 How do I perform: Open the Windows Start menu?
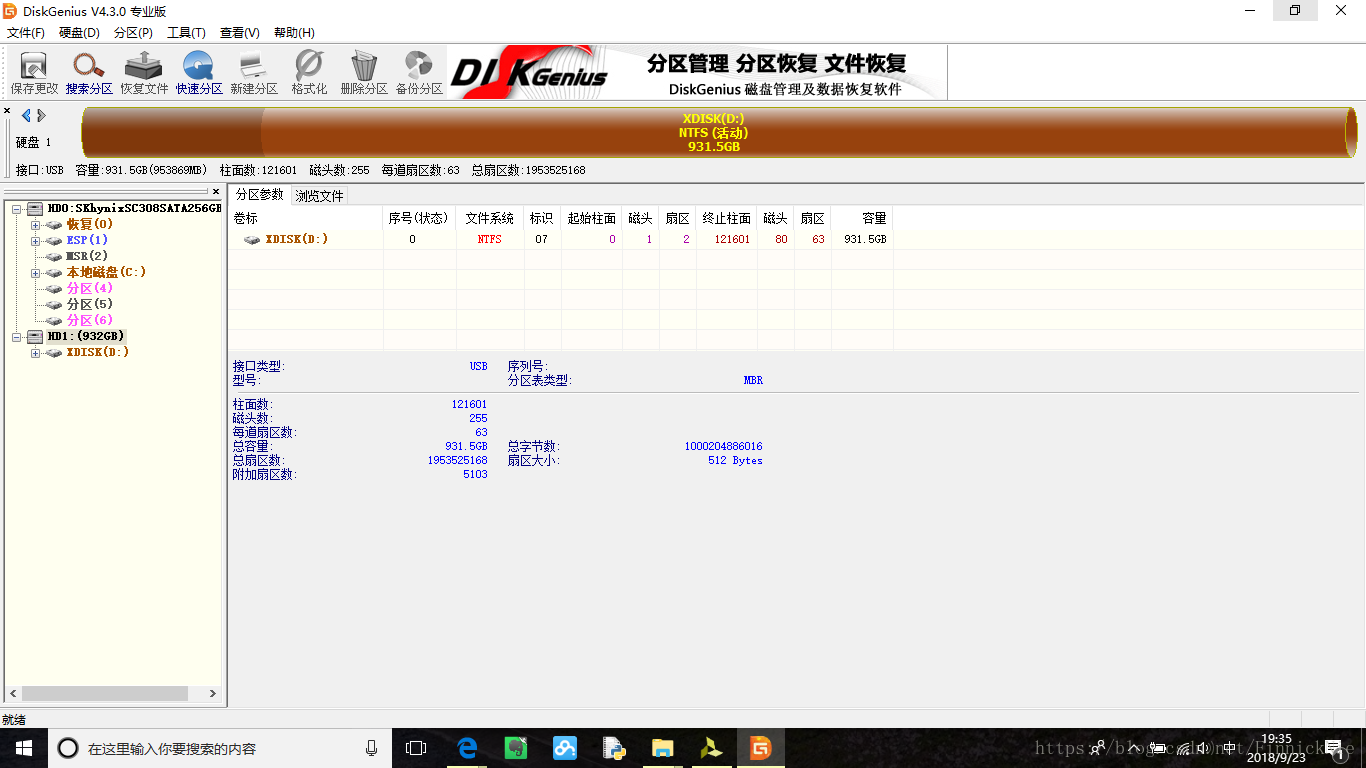tap(24, 748)
